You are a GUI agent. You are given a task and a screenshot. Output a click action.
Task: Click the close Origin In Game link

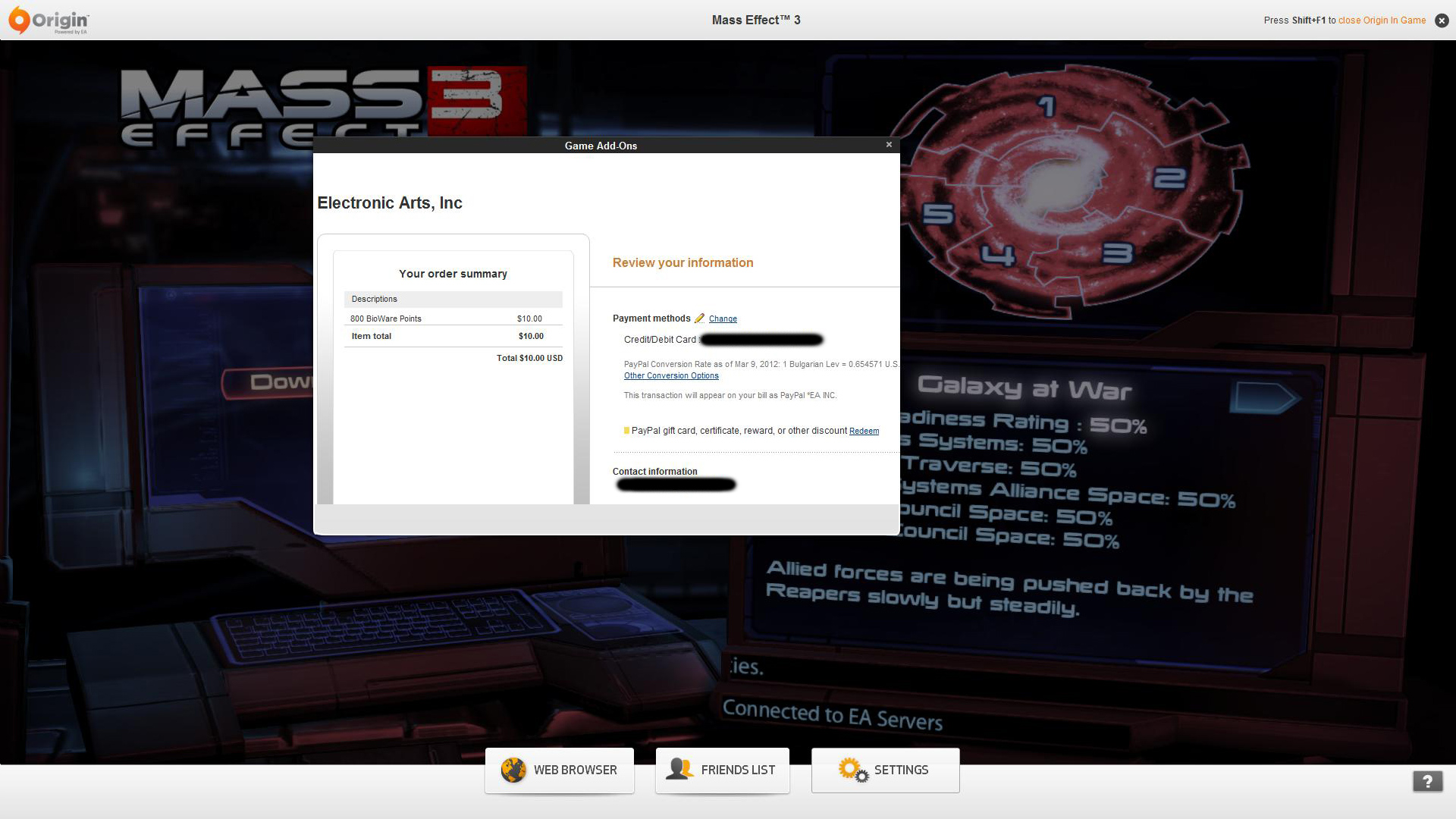point(1382,20)
